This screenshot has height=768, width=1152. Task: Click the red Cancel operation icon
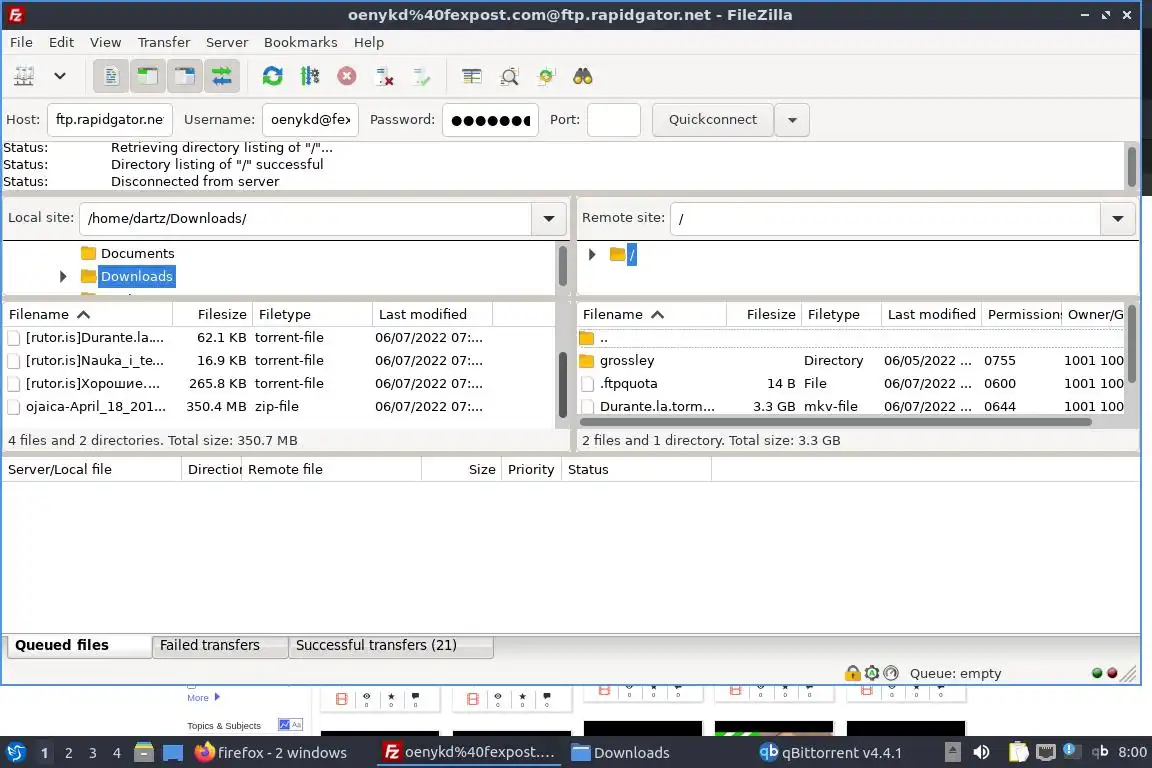(347, 76)
